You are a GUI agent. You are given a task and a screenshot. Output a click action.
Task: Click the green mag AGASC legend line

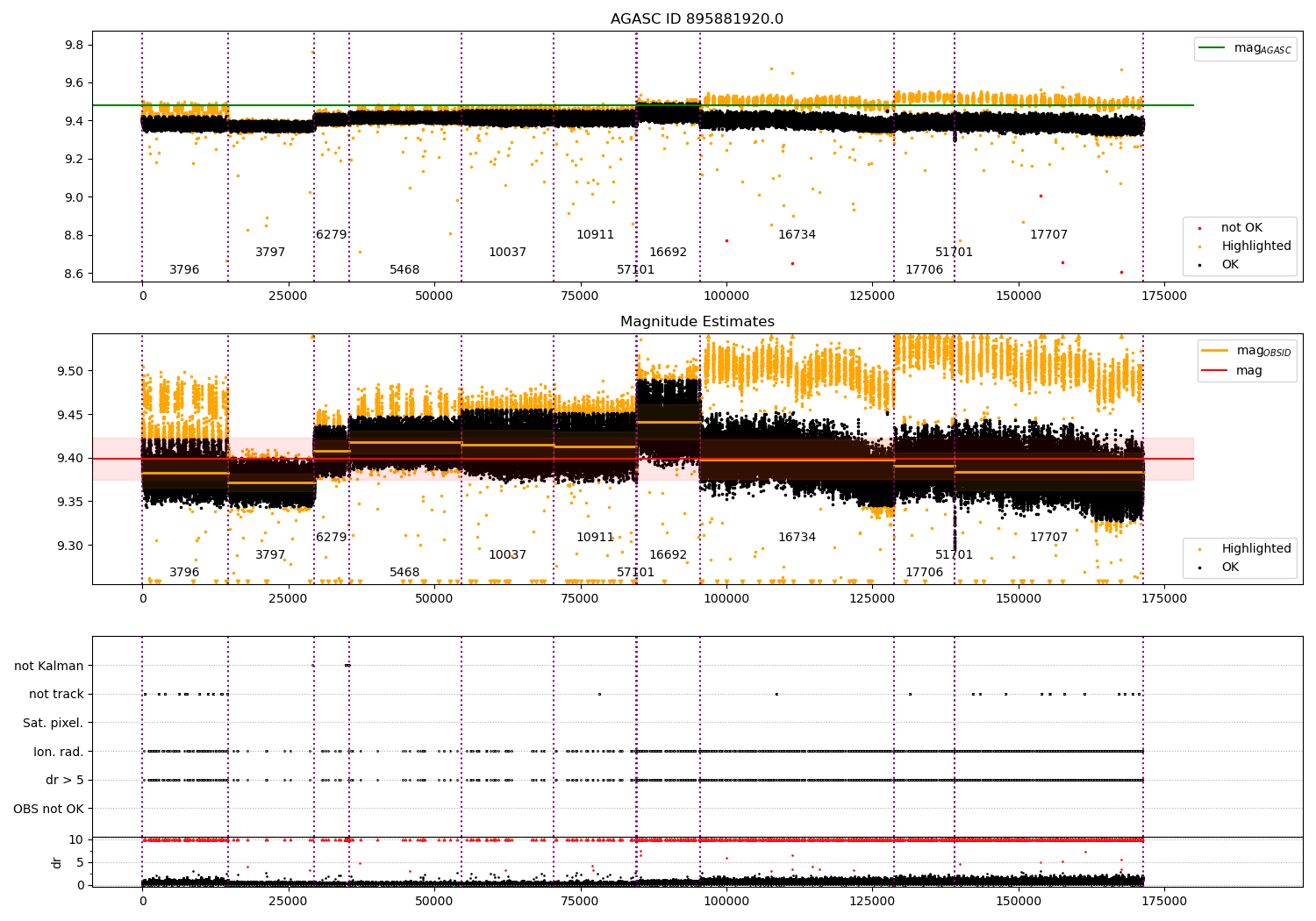1213,48
